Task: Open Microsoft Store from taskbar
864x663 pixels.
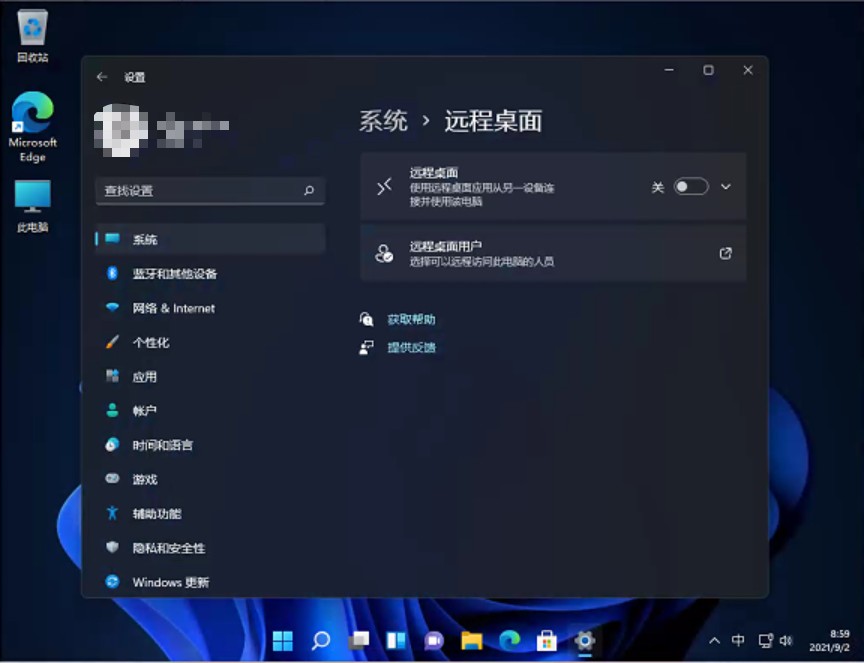Action: tap(547, 640)
